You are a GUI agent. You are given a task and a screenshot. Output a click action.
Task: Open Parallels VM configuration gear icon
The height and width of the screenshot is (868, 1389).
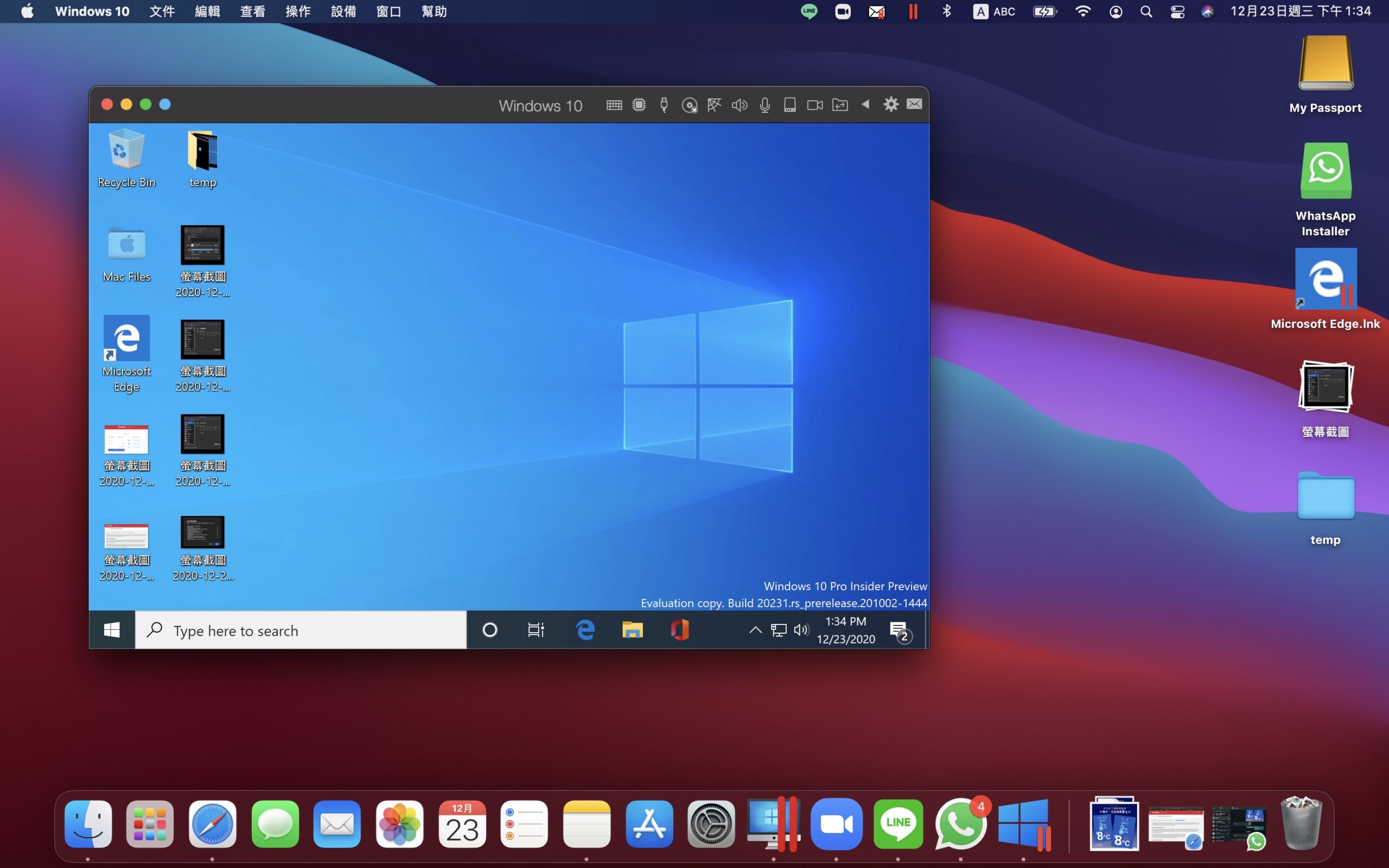coord(891,105)
